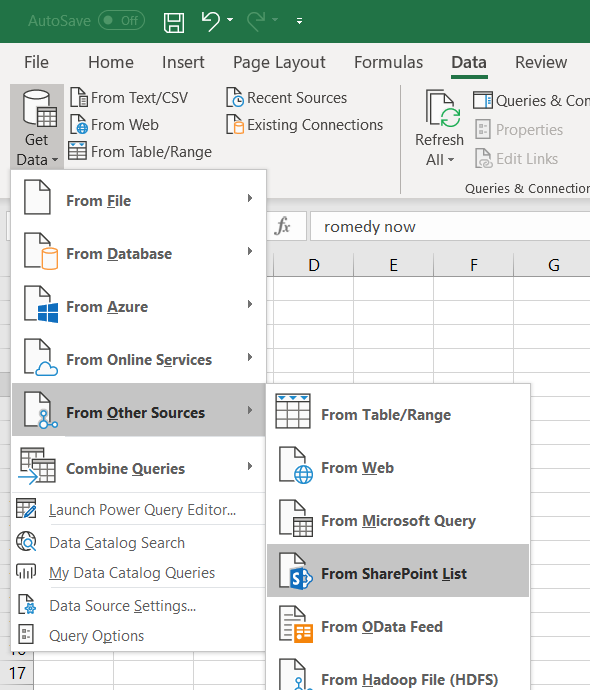Open Existing Connections

[304, 125]
